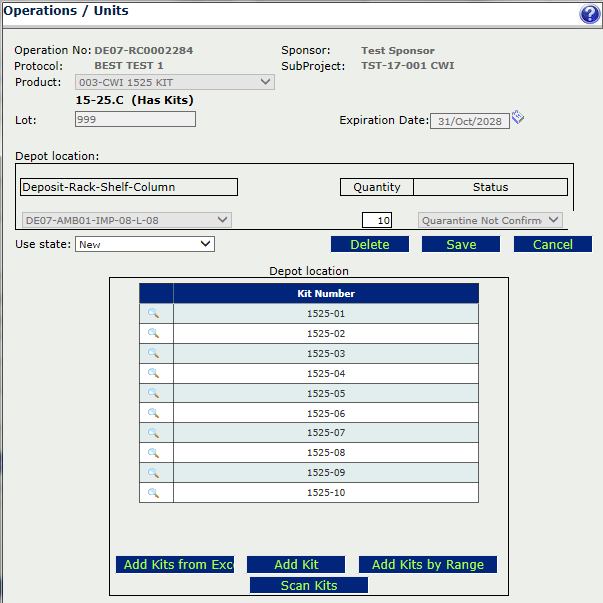Image resolution: width=603 pixels, height=603 pixels.
Task: Click magnifier icon for kit 1525-08
Action: (153, 453)
